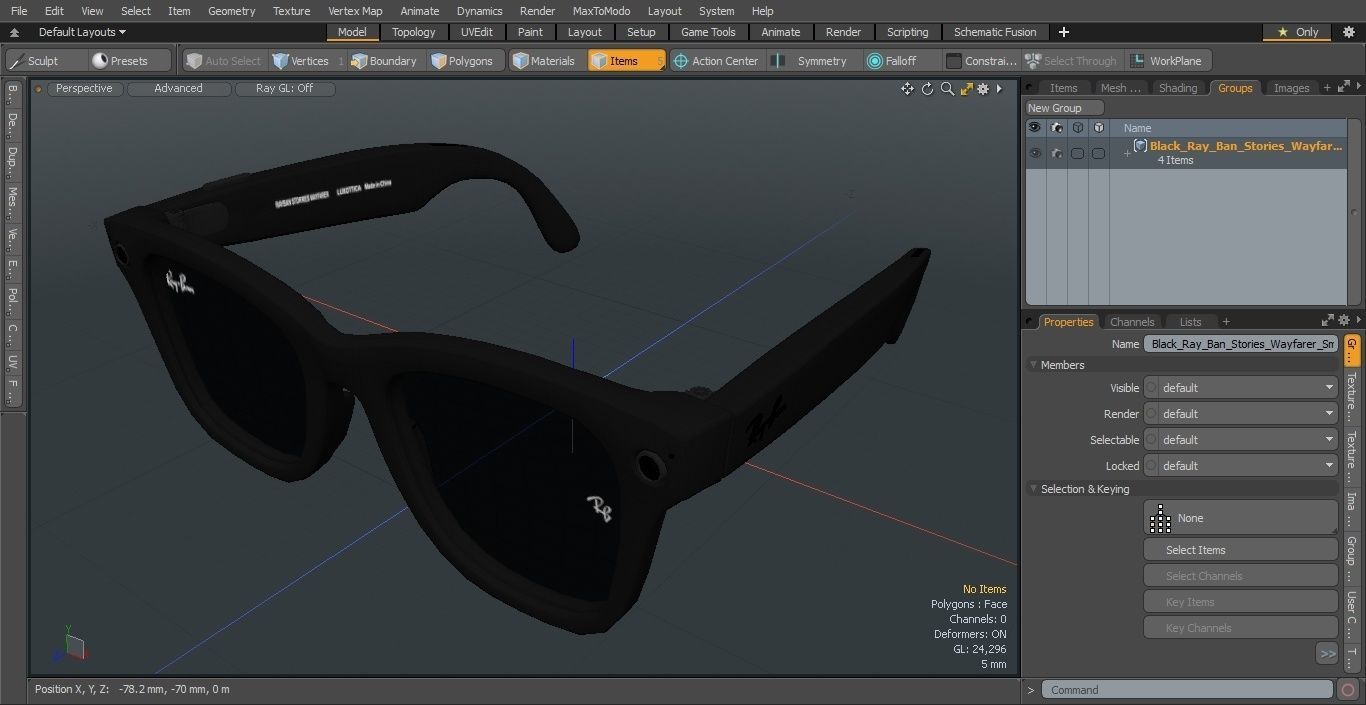Image resolution: width=1366 pixels, height=705 pixels.
Task: Switch to the Channels tab
Action: (1132, 322)
